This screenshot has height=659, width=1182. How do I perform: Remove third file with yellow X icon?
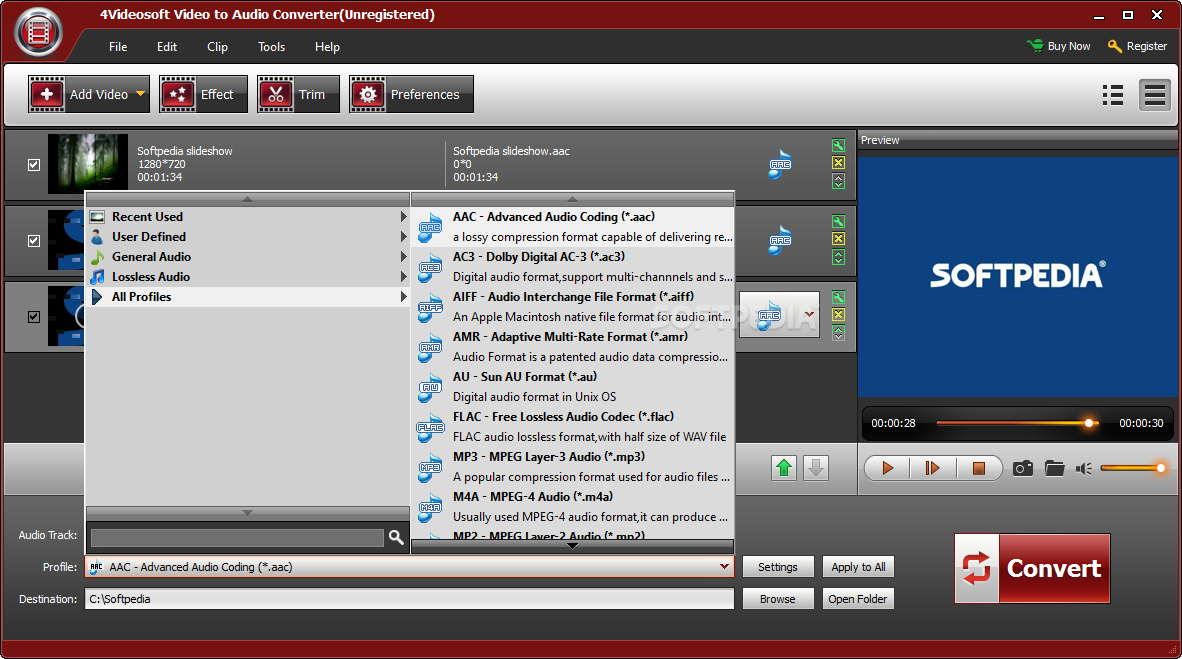838,314
